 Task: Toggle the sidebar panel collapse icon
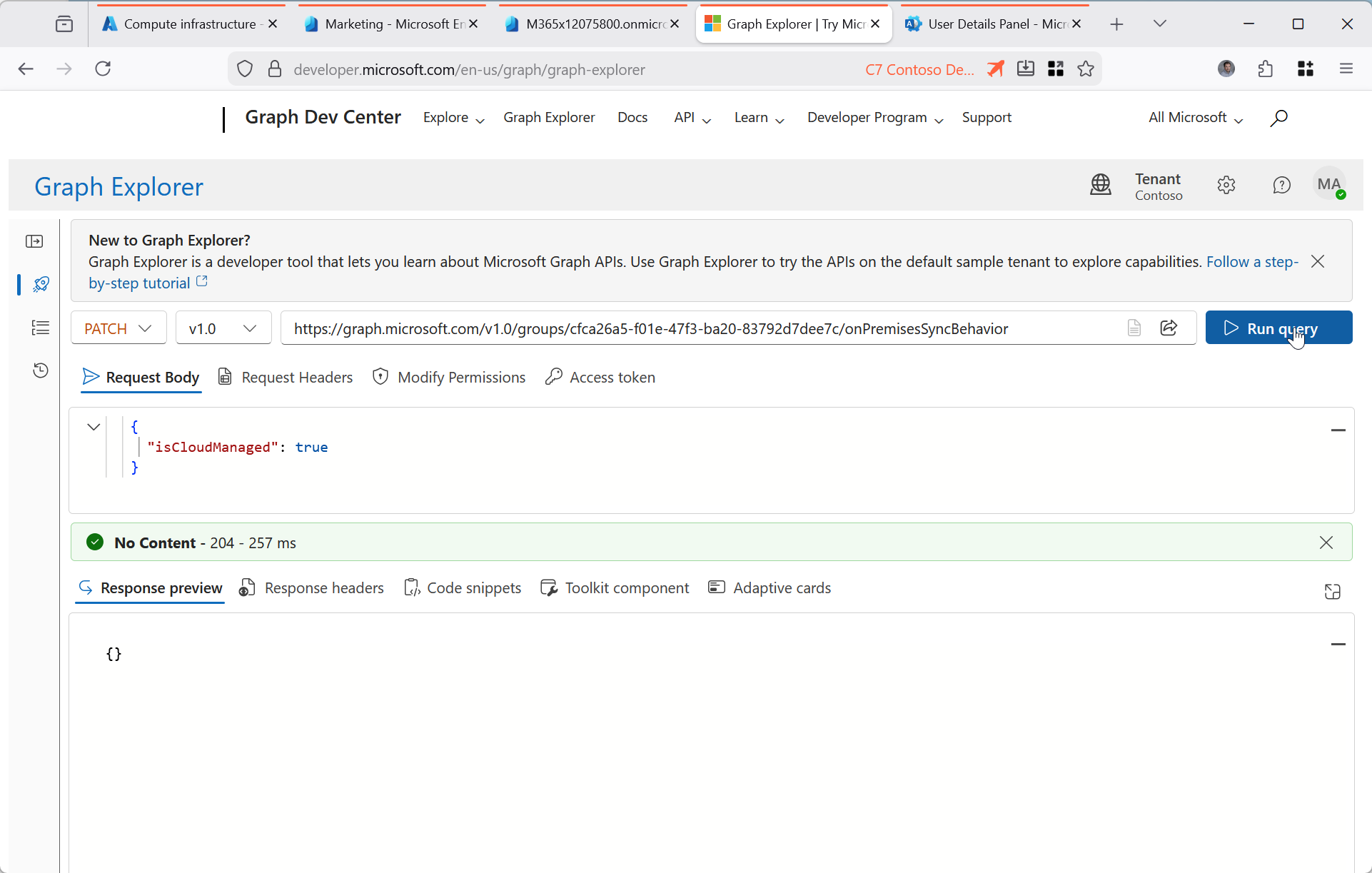(x=34, y=241)
